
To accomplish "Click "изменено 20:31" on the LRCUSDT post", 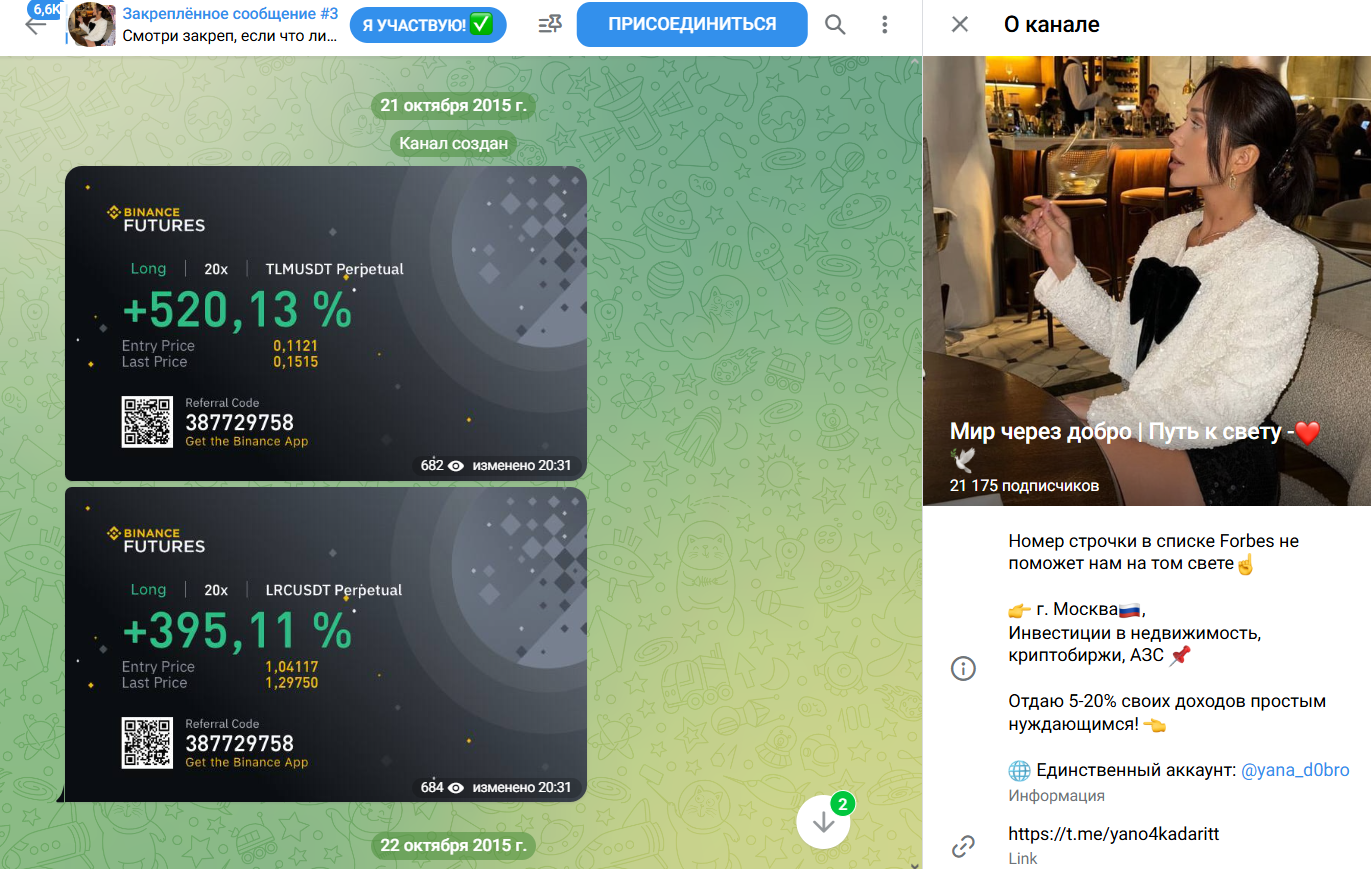I will click(522, 787).
